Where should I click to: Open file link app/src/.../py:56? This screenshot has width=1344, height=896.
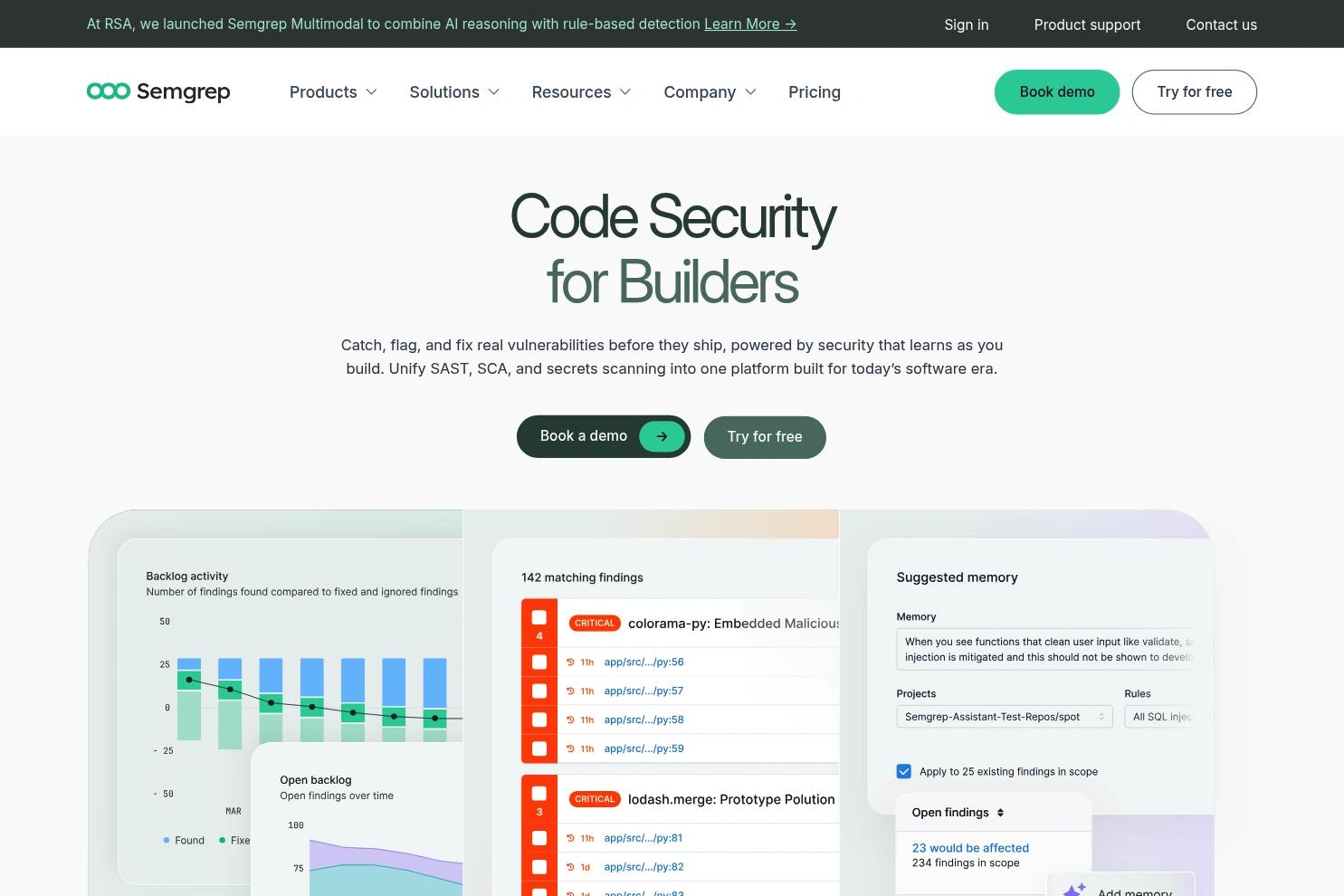[643, 662]
